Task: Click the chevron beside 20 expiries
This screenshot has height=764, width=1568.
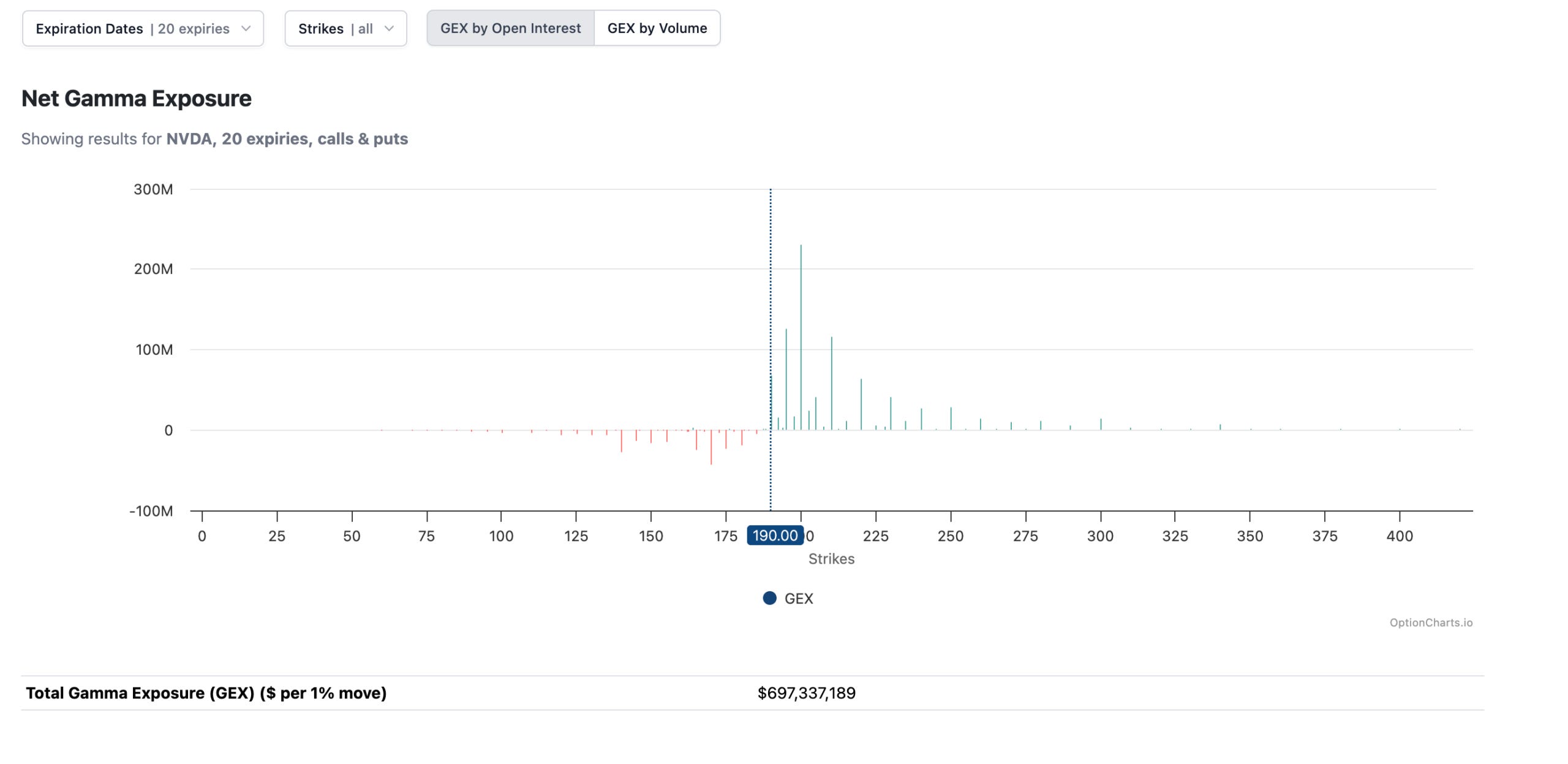Action: click(246, 28)
